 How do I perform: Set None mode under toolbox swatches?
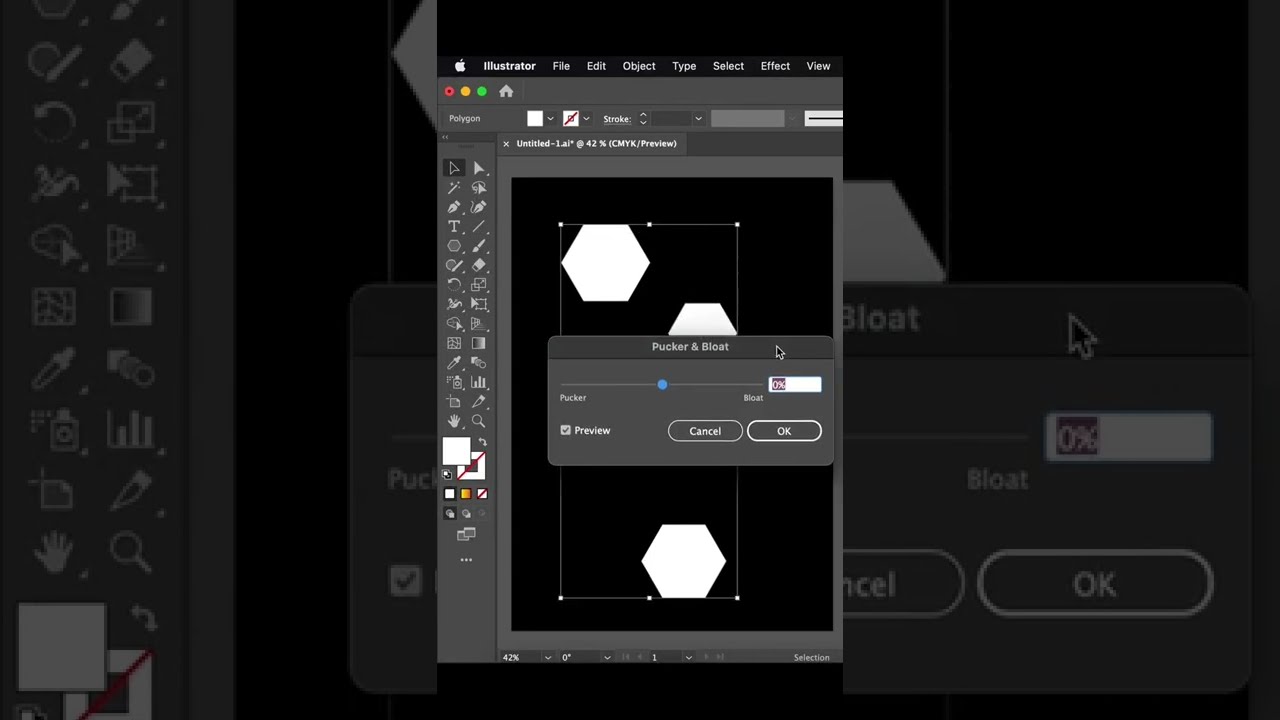[x=482, y=494]
